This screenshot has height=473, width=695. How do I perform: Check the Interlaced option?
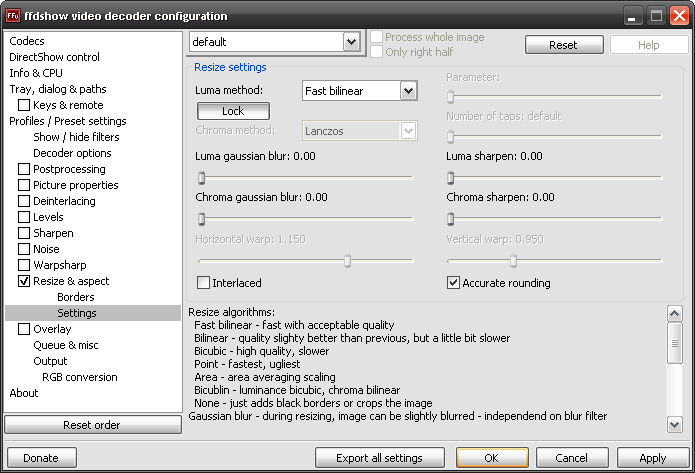point(203,282)
